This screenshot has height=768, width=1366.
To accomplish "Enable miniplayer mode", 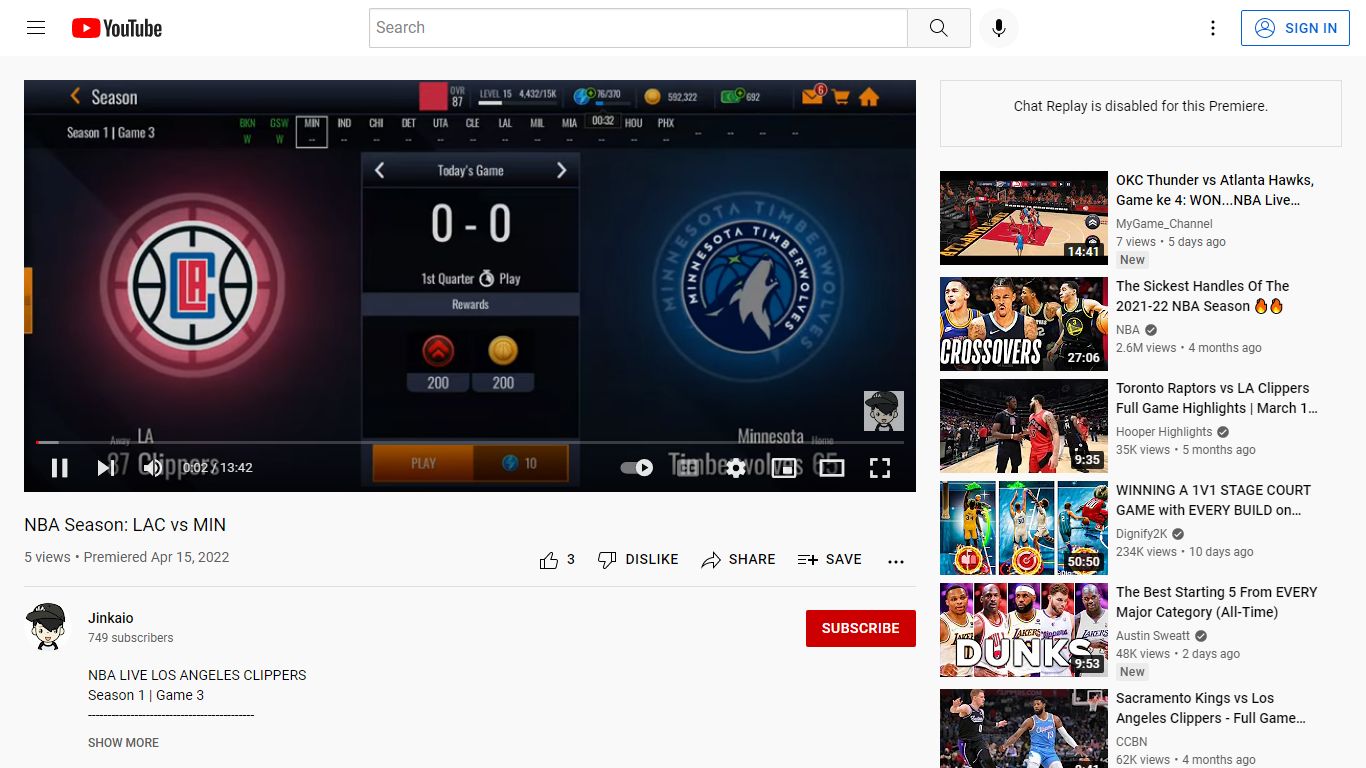I will click(784, 467).
